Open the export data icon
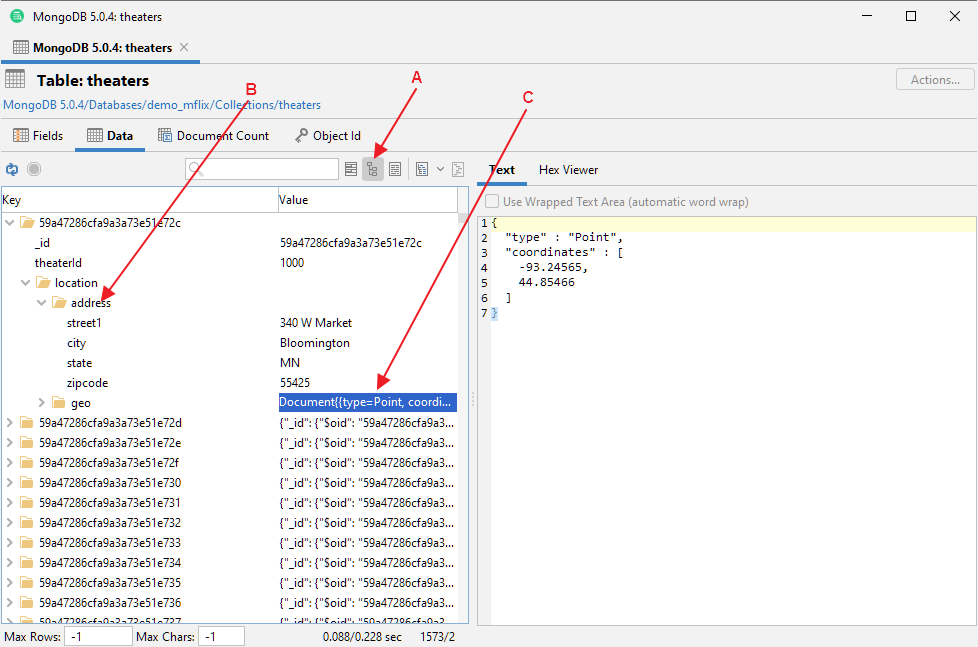 pos(421,169)
